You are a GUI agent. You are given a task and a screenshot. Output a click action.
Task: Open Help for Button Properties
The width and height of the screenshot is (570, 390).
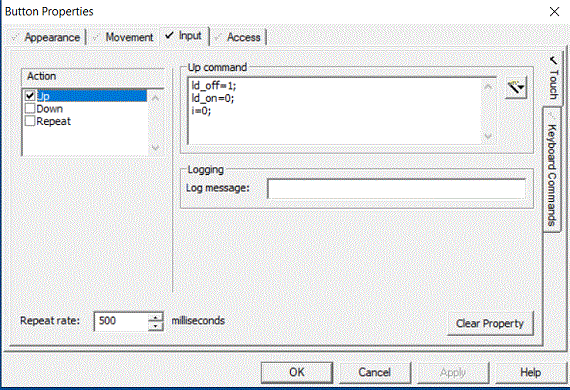pos(530,372)
